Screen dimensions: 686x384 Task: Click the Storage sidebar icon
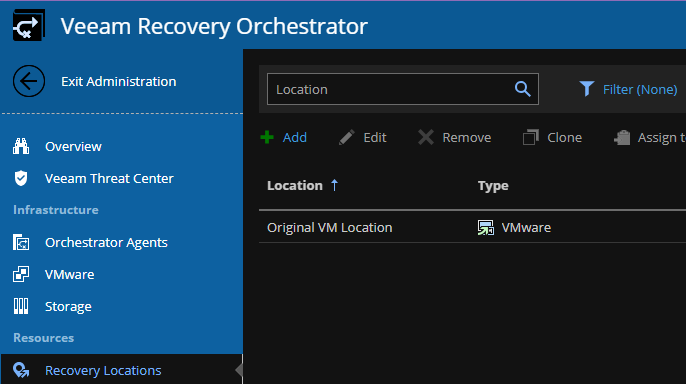(x=21, y=306)
